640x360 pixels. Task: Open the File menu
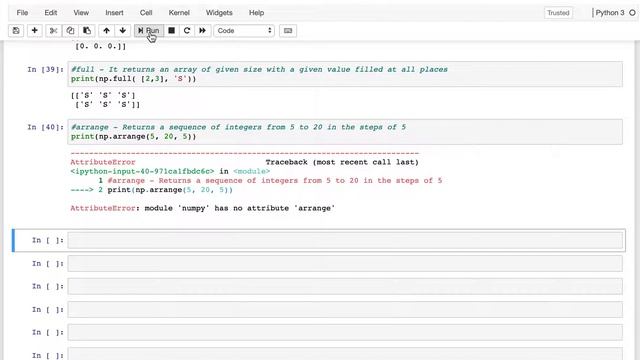tap(22, 13)
